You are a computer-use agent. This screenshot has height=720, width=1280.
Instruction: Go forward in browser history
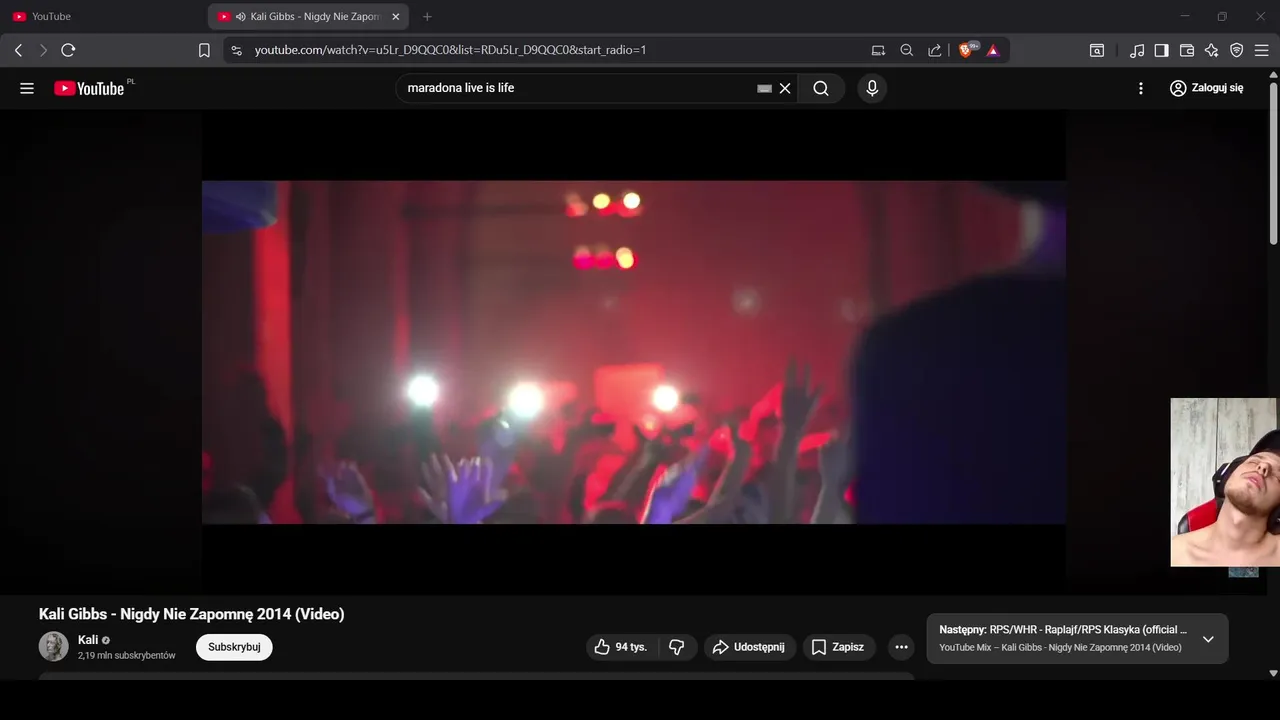pyautogui.click(x=43, y=50)
